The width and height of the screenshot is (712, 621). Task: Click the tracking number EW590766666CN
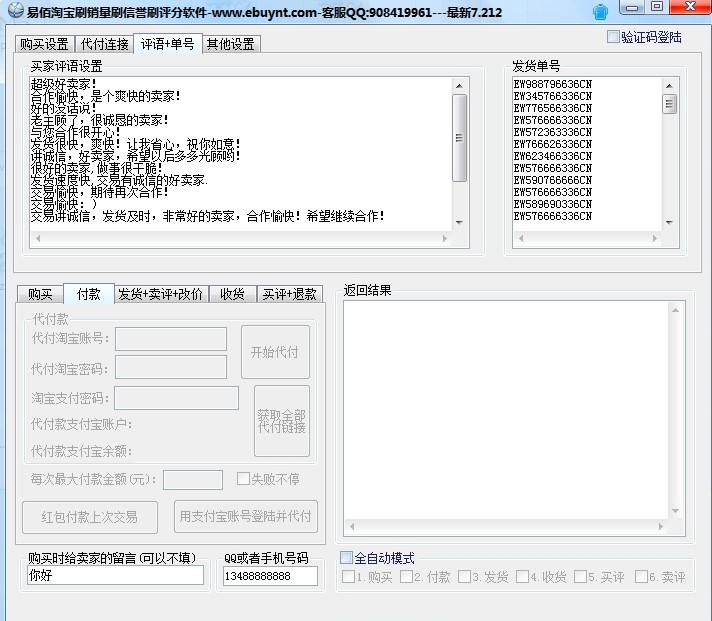coord(553,180)
